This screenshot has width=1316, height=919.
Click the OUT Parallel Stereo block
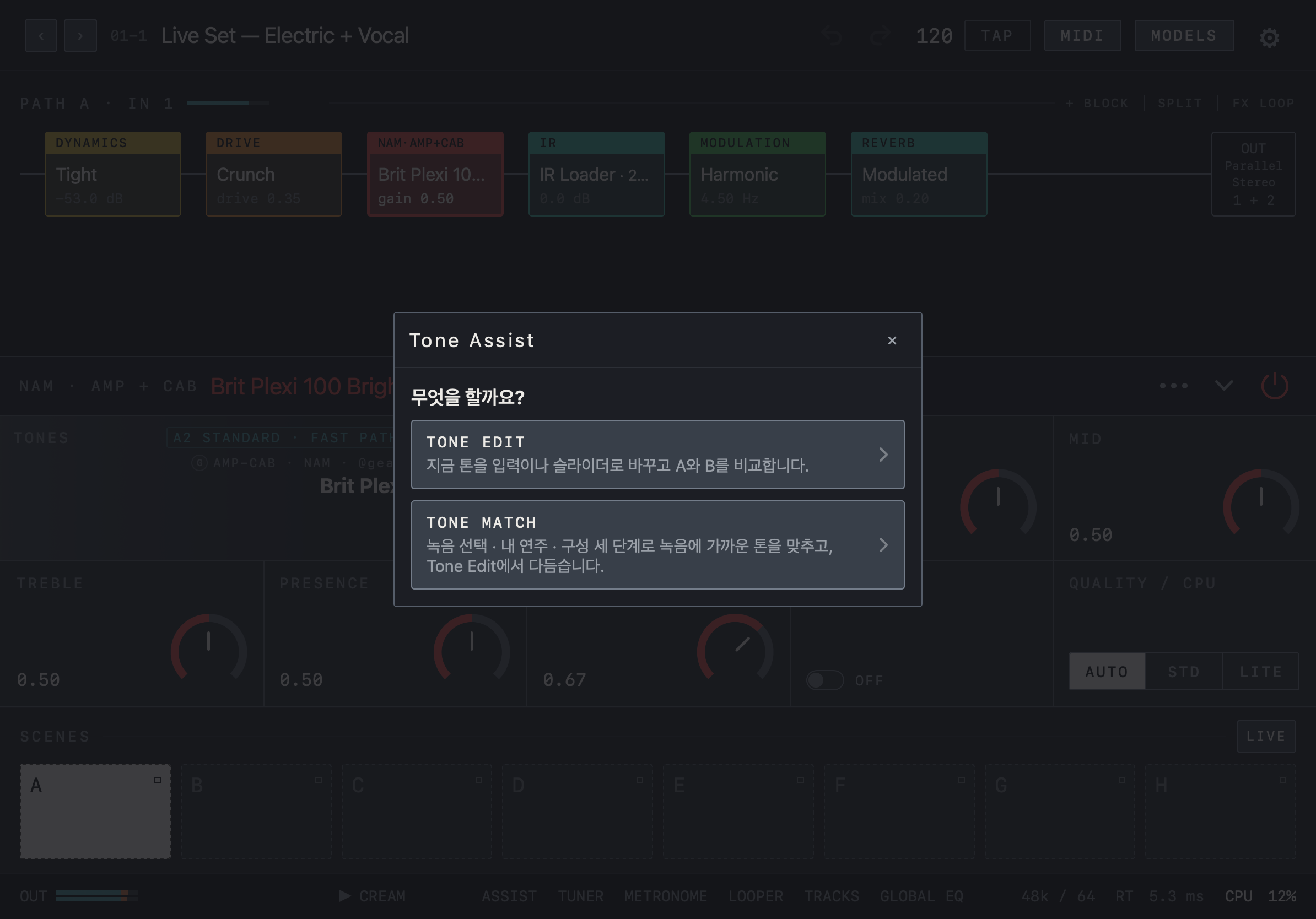(1254, 174)
